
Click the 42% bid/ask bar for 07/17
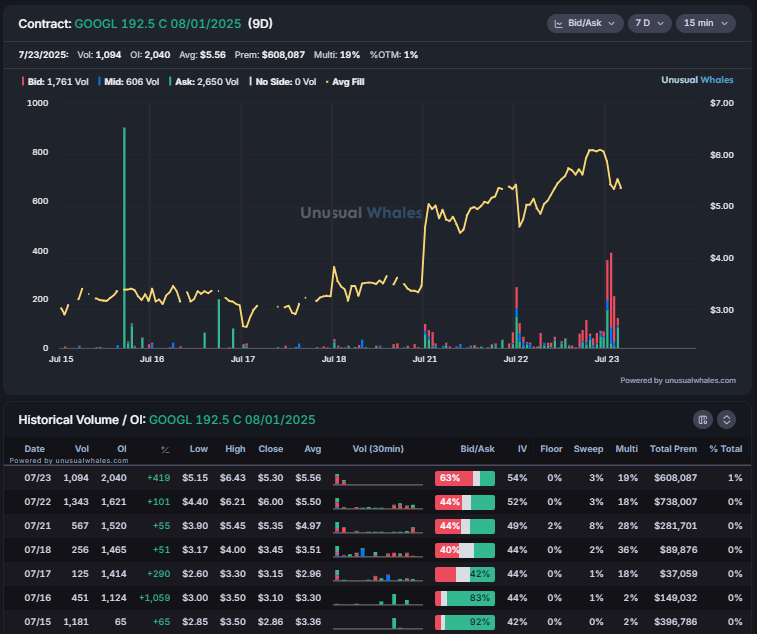465,574
